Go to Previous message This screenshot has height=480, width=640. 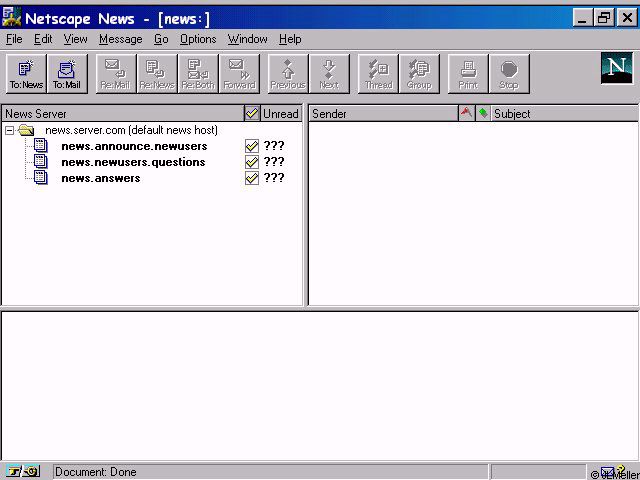(288, 74)
